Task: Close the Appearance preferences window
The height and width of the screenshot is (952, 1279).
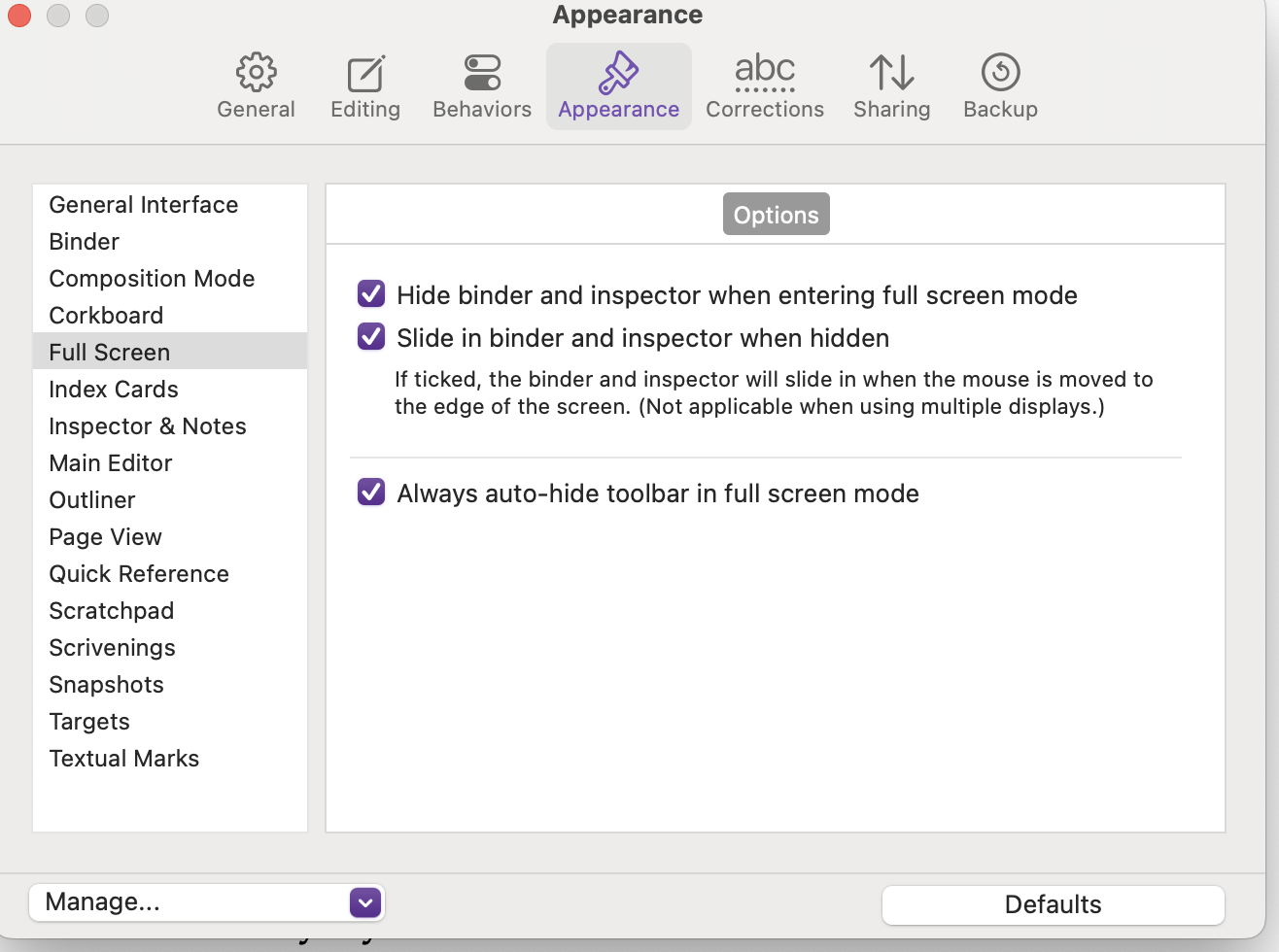Action: coord(19,16)
